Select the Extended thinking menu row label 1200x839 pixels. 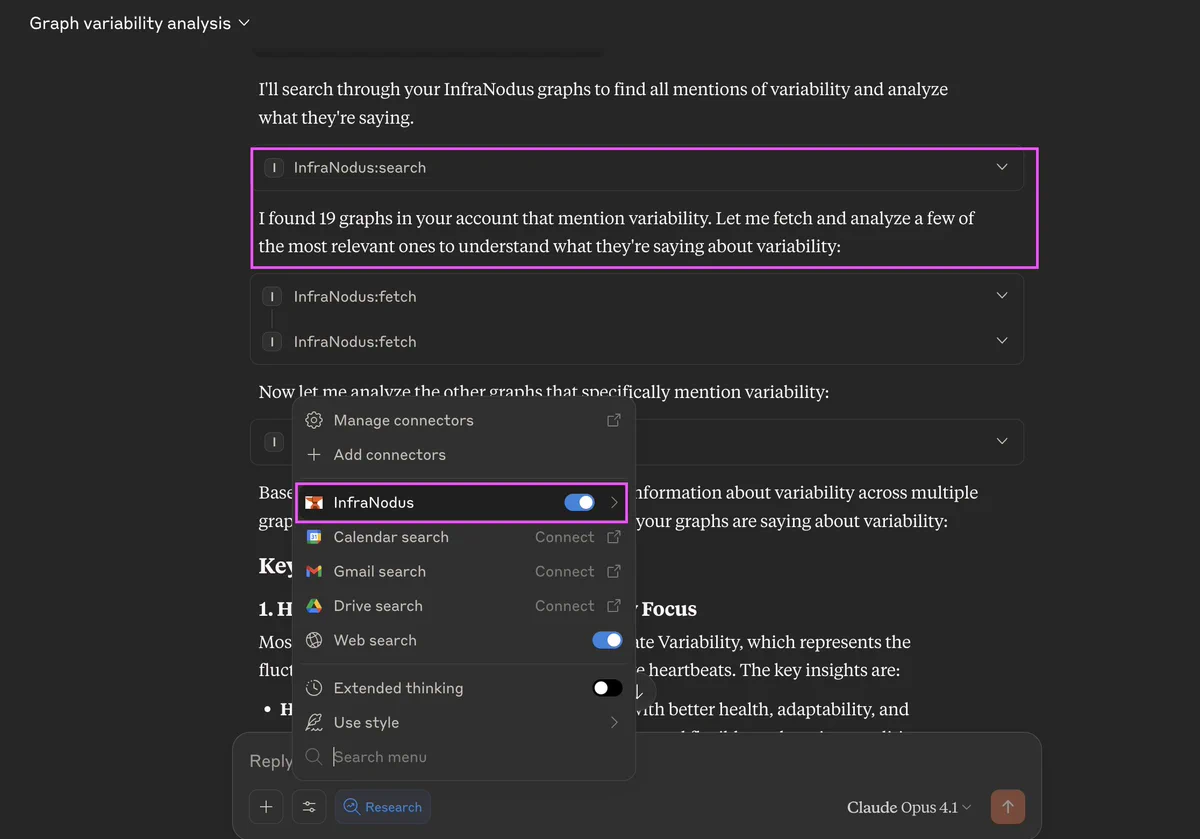pos(398,688)
